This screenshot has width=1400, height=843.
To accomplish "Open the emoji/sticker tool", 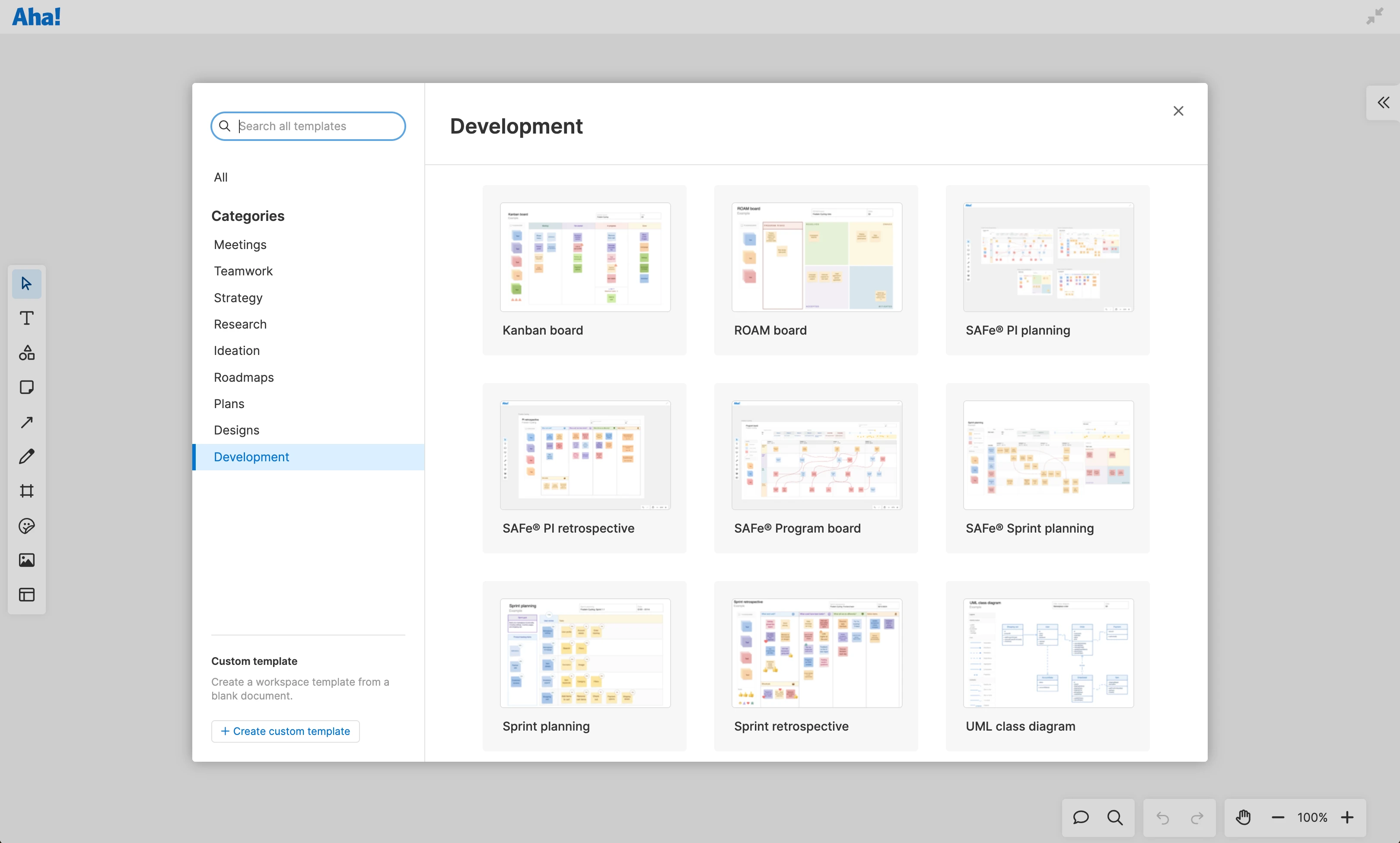I will tap(26, 526).
